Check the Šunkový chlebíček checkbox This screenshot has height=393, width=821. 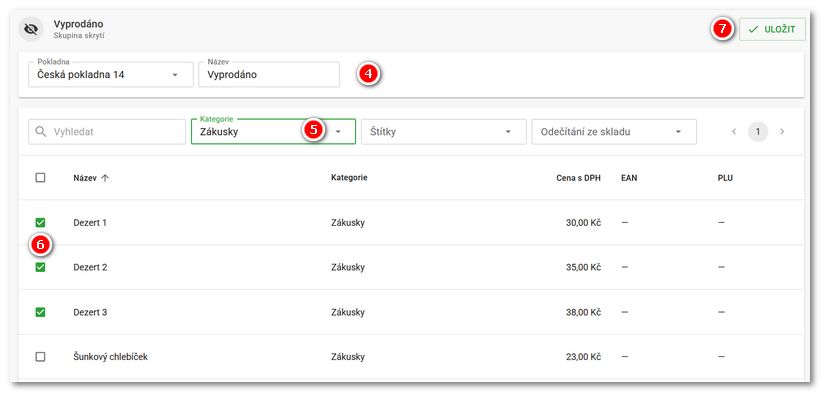pos(40,357)
